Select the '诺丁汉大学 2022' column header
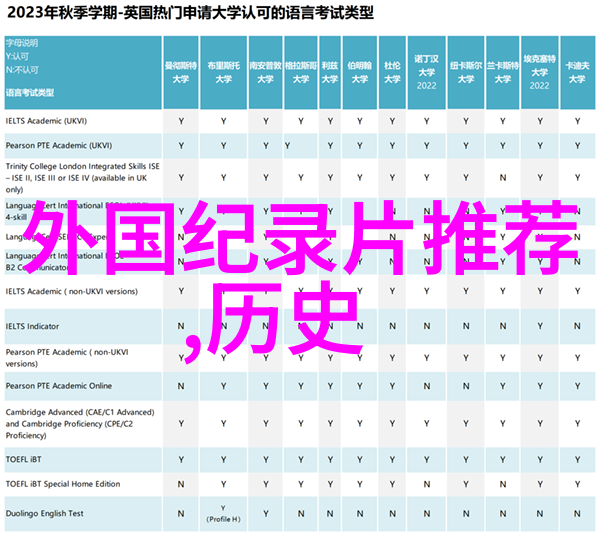600x536 pixels. point(426,72)
